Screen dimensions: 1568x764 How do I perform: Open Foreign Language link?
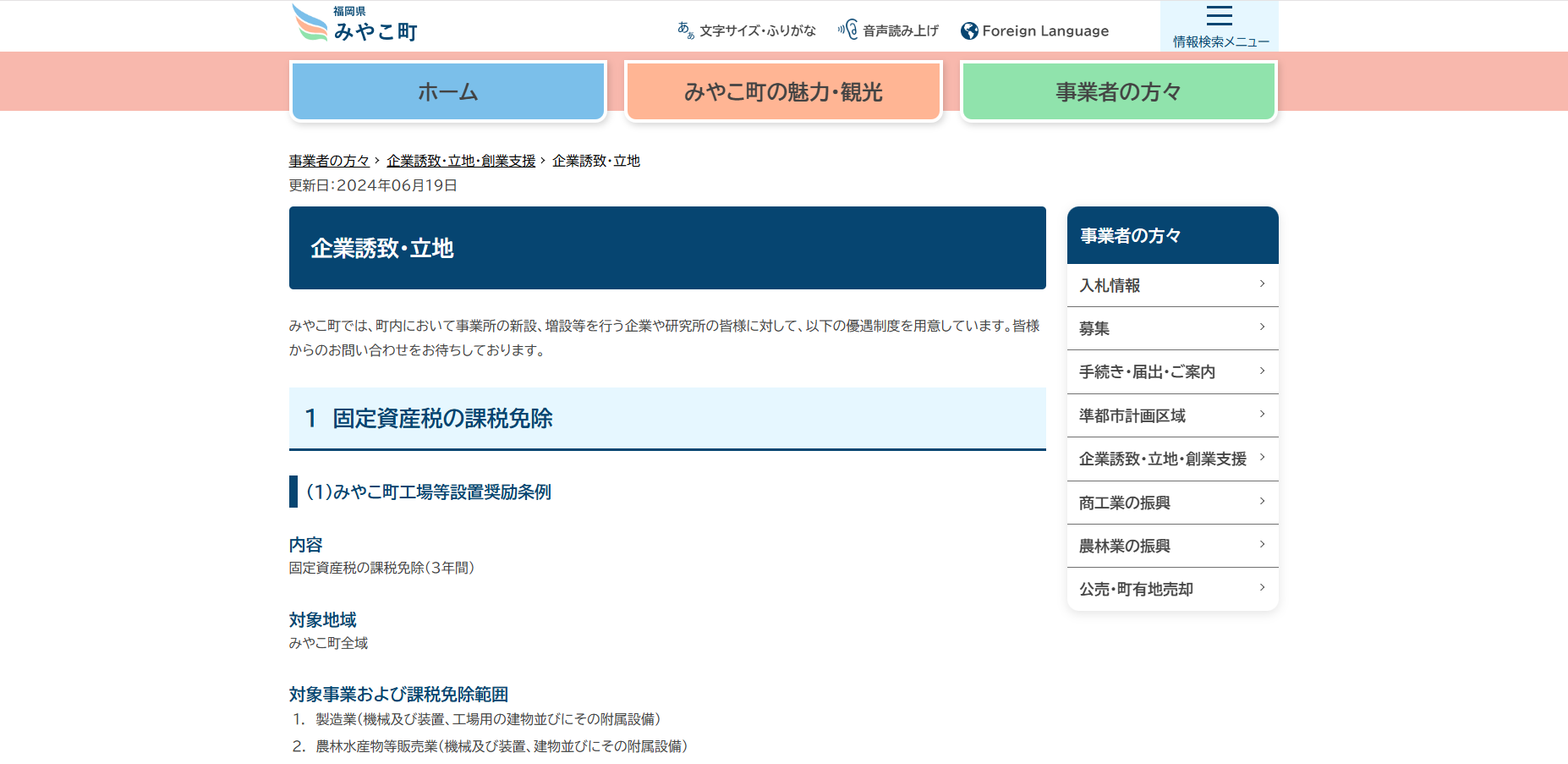(x=1045, y=31)
